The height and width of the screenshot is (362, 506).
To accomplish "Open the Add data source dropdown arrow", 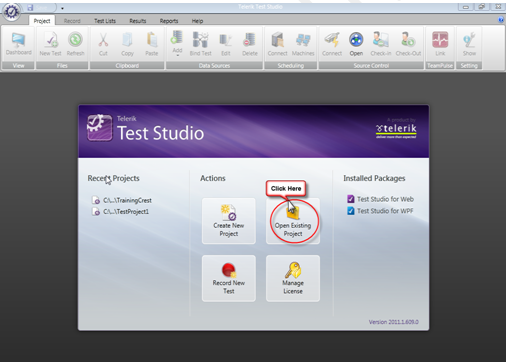I will [177, 55].
